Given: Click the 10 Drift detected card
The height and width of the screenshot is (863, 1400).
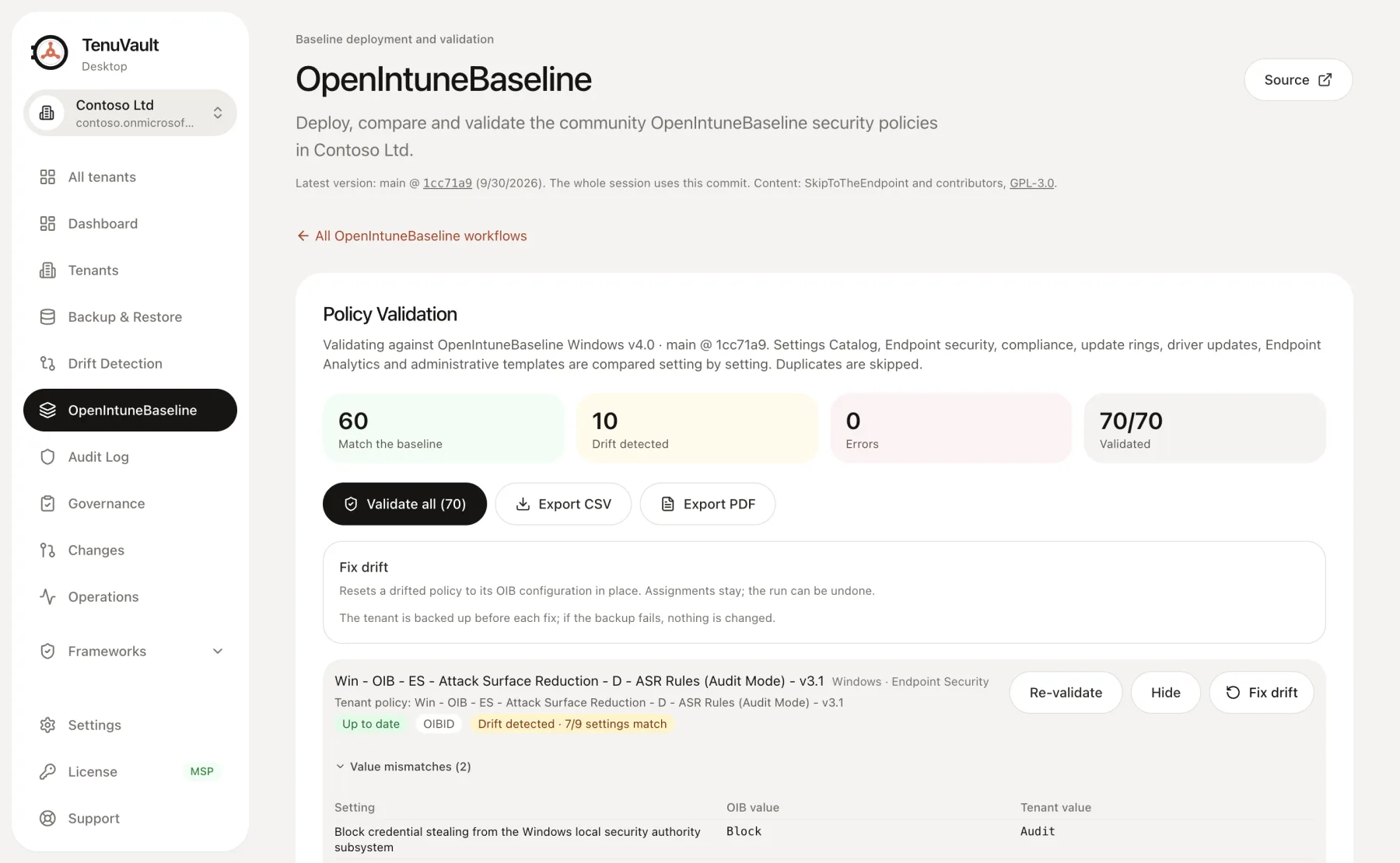Looking at the screenshot, I should click(697, 428).
